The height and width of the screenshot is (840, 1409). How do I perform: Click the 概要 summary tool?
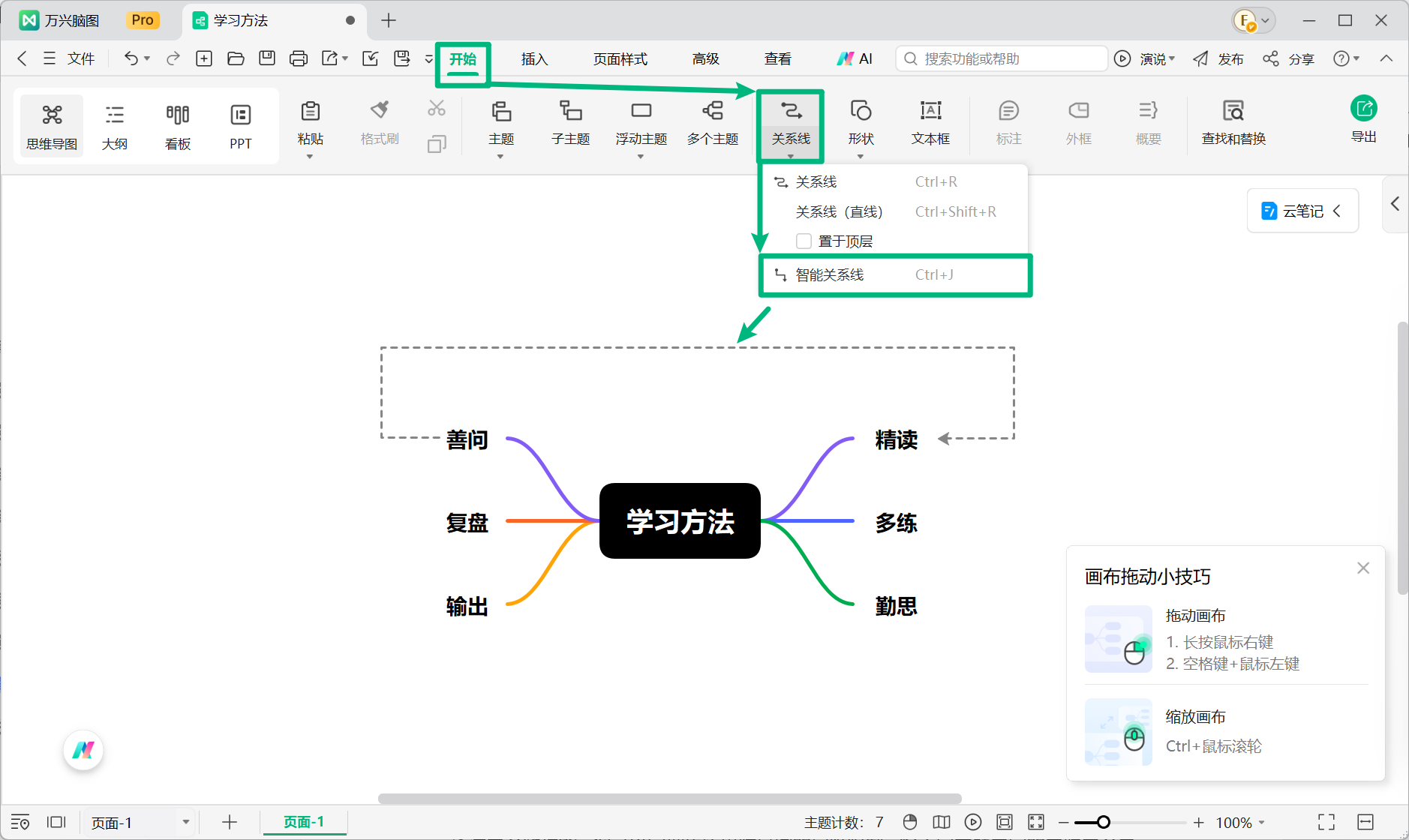[x=1148, y=123]
